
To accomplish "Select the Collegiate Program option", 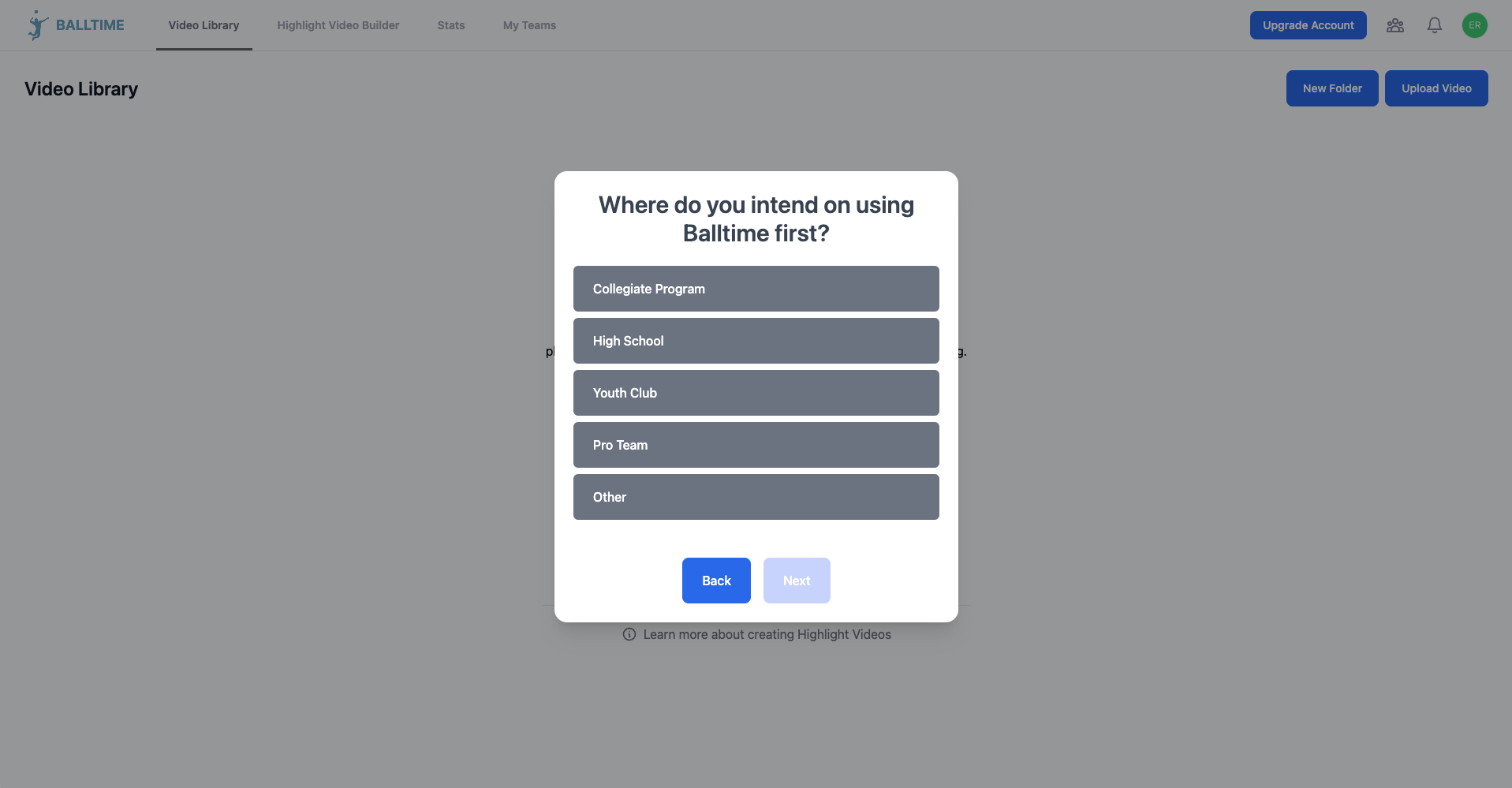I will pyautogui.click(x=756, y=289).
